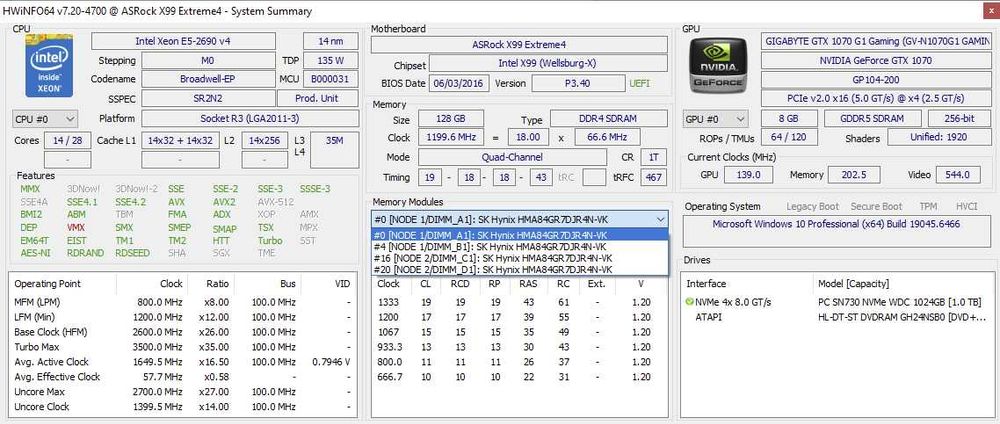Click the 14 nm process value
Image resolution: width=1000 pixels, height=424 pixels.
[x=330, y=41]
